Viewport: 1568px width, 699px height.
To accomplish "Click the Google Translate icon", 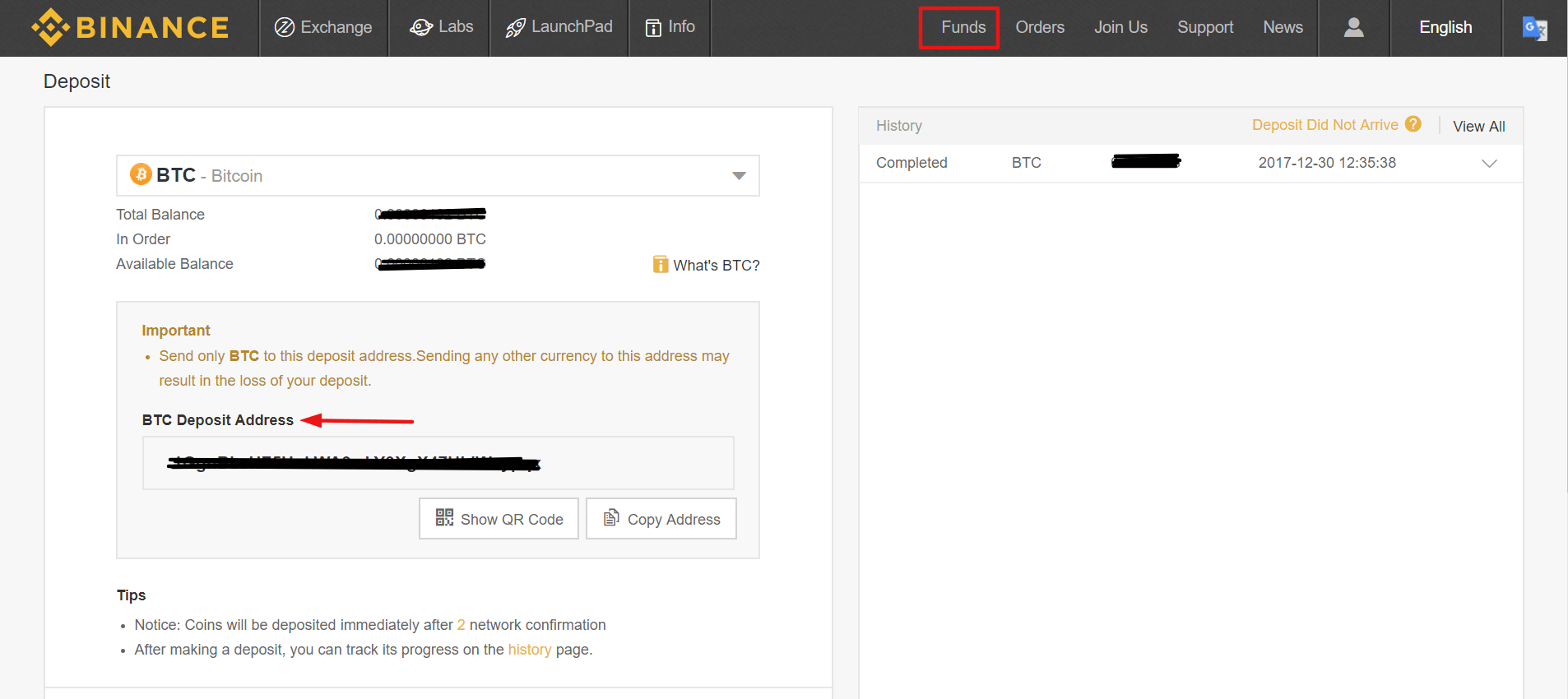I will click(x=1534, y=29).
